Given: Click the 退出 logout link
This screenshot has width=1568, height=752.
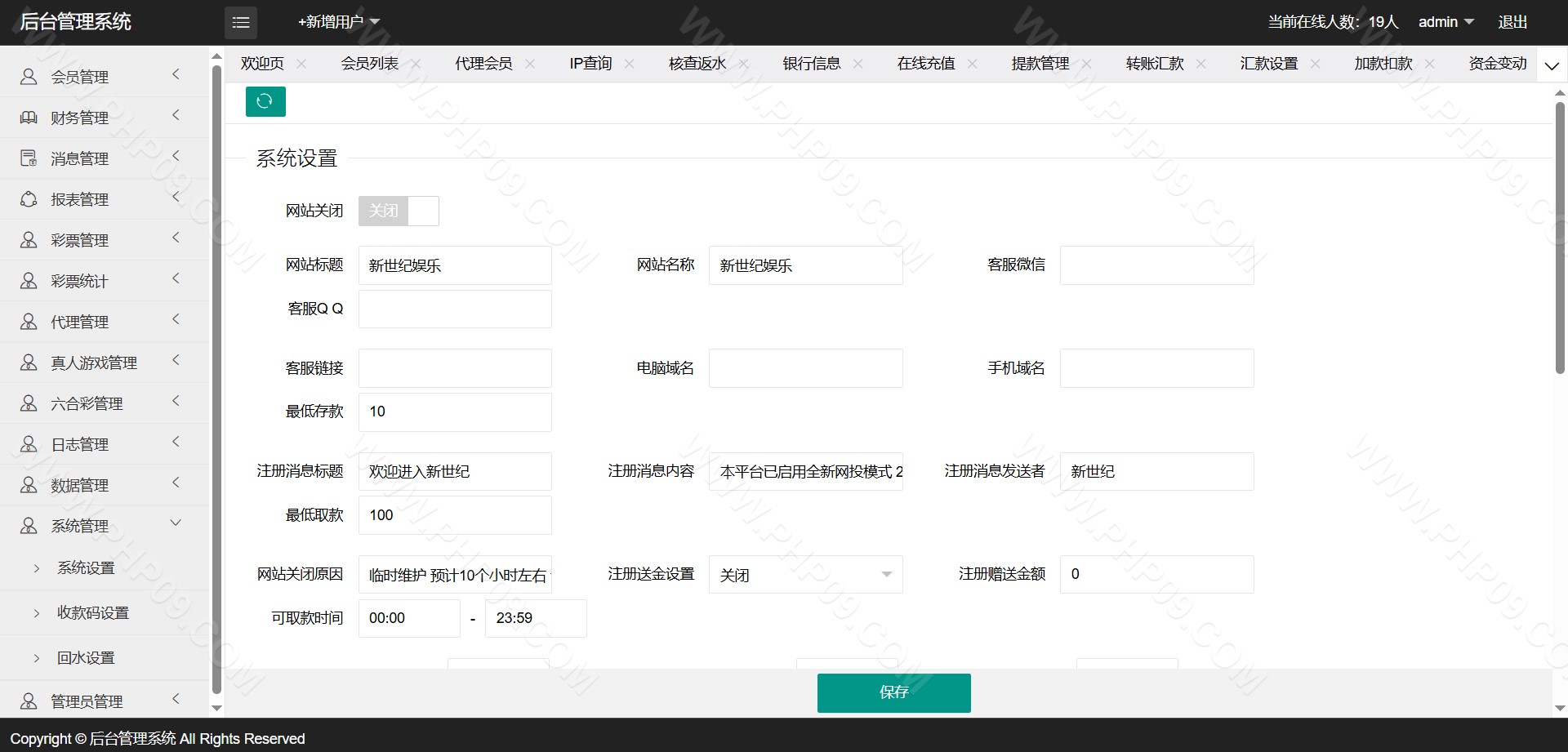Looking at the screenshot, I should click(x=1512, y=22).
